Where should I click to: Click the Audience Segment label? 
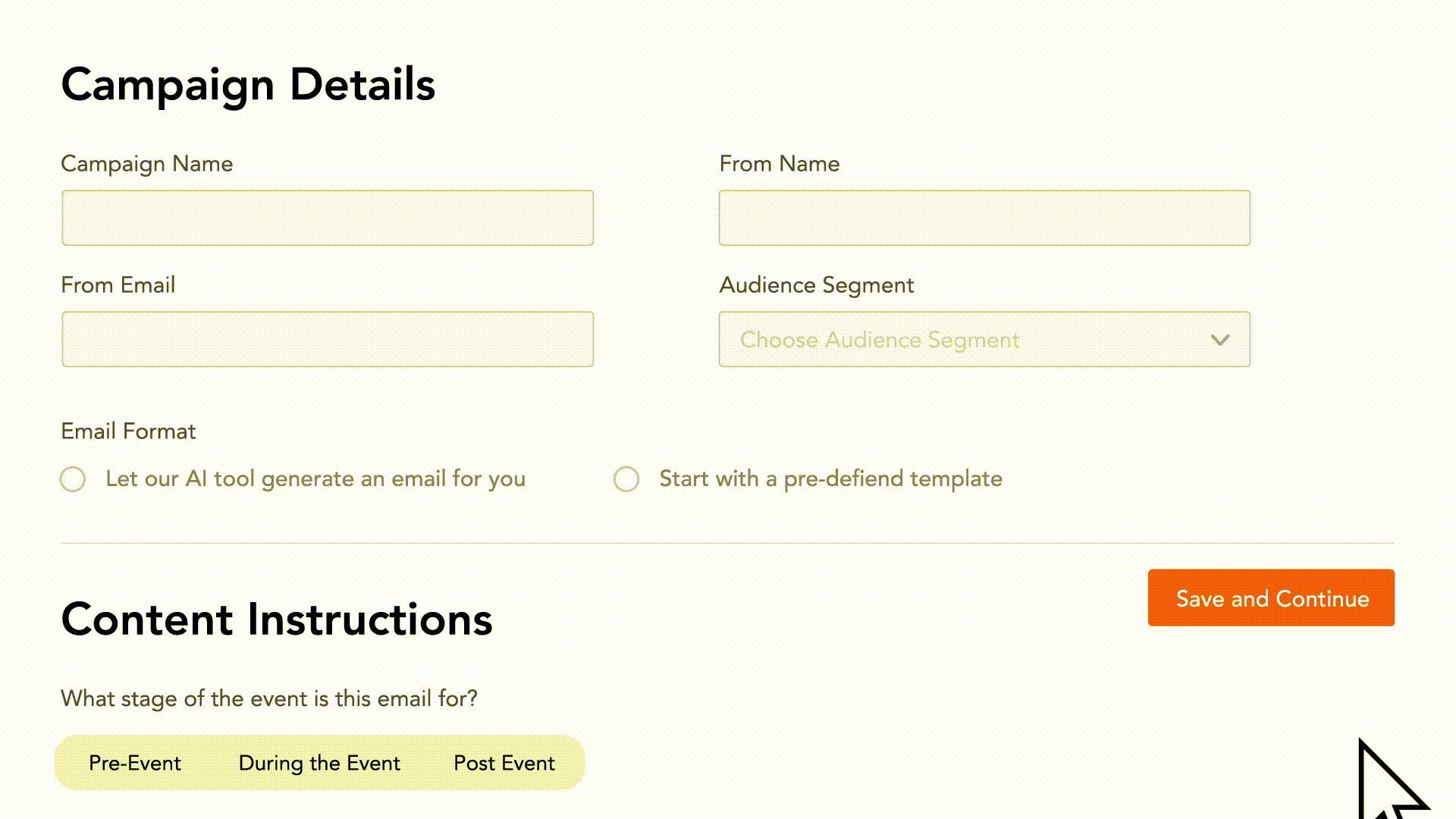(x=816, y=285)
